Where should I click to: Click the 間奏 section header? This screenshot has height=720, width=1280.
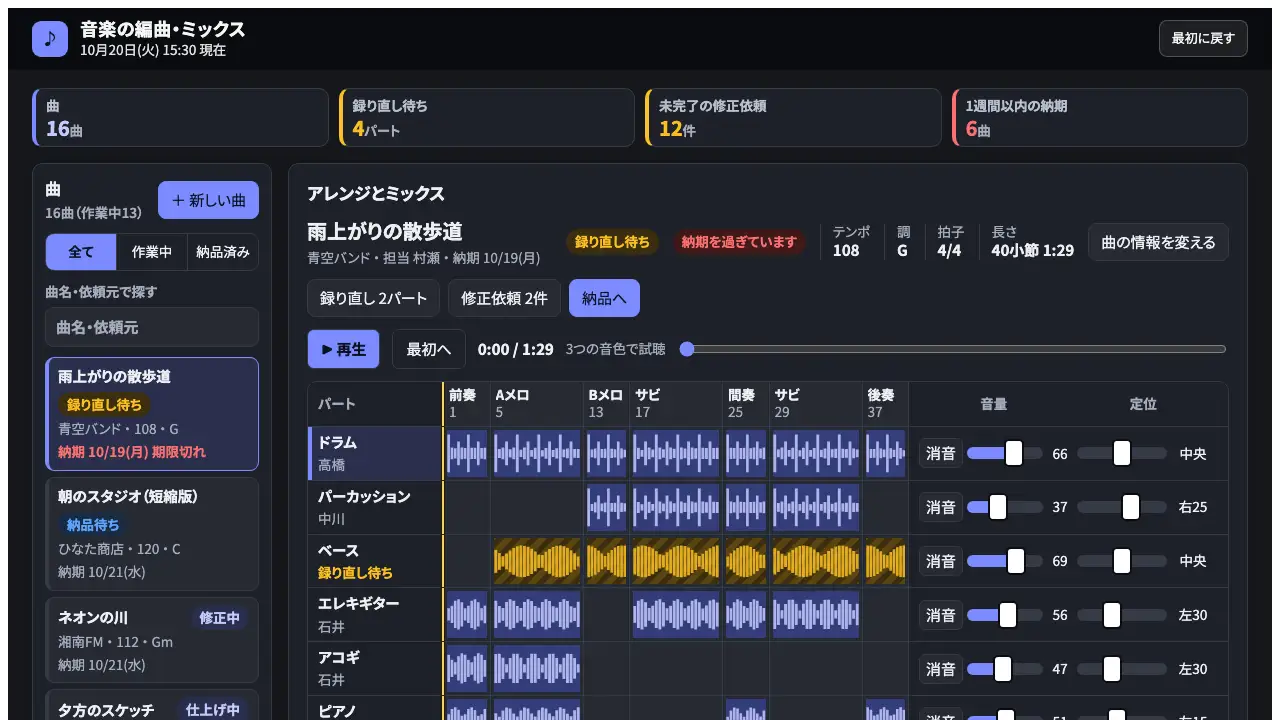pos(745,403)
